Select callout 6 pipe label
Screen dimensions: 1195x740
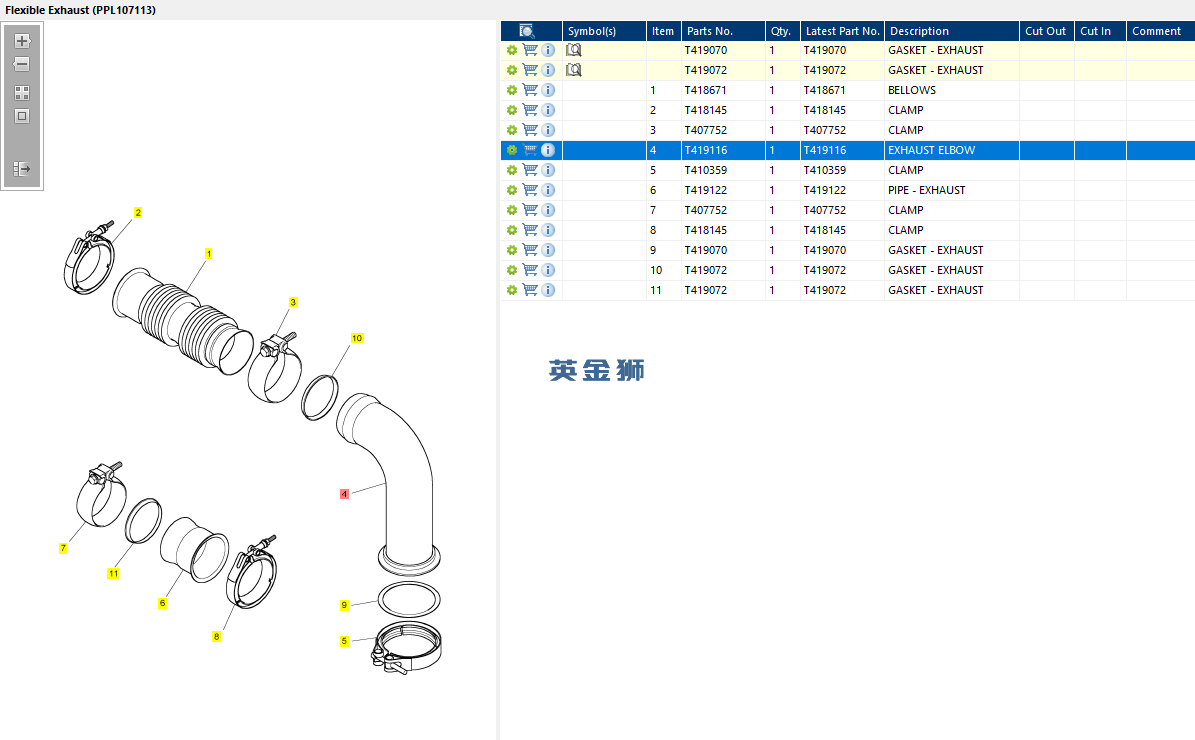coord(162,603)
